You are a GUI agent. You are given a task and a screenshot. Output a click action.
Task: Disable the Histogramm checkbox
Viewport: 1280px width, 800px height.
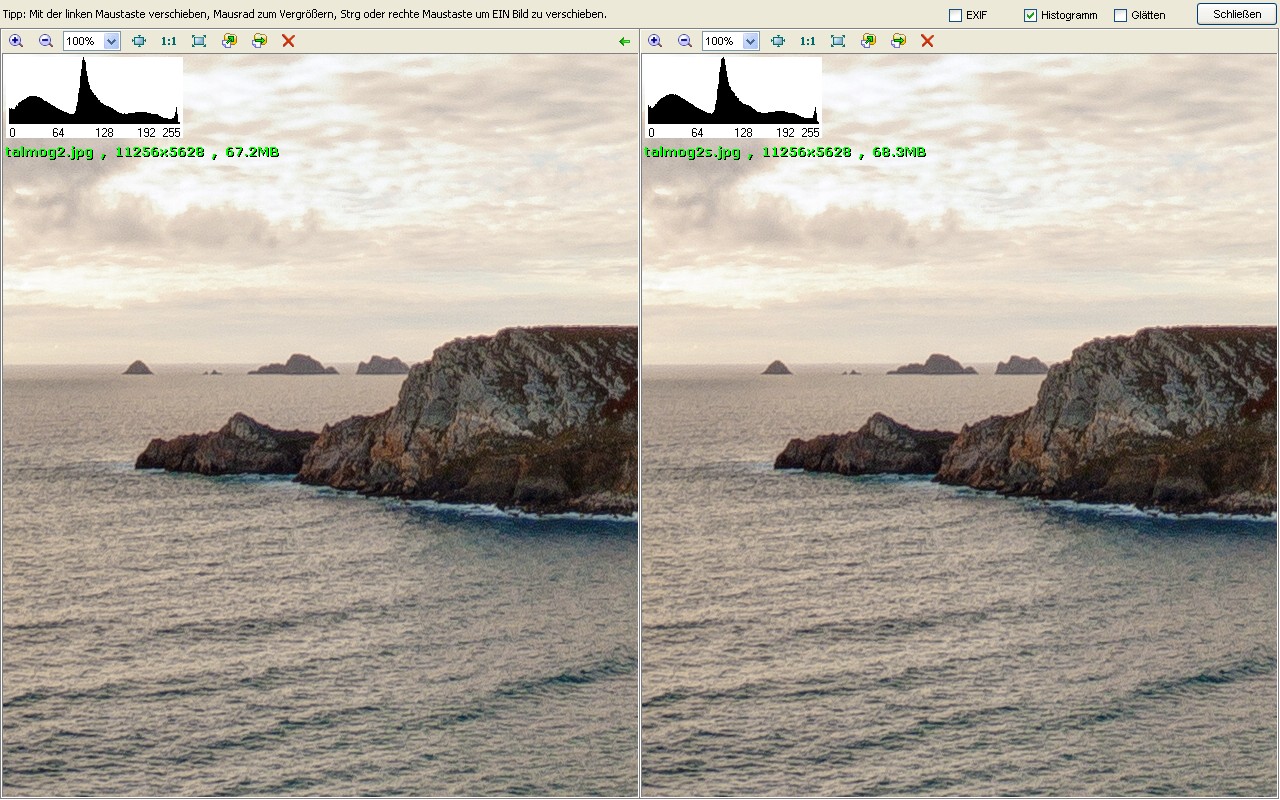[1030, 15]
